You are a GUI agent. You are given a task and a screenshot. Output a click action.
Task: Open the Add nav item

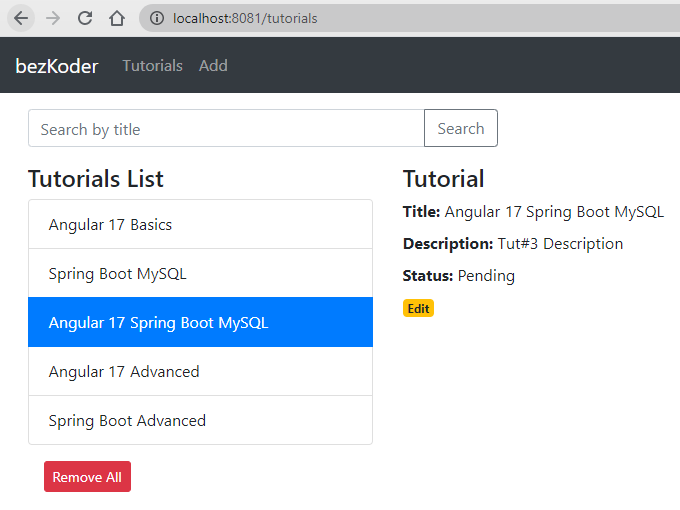[213, 65]
